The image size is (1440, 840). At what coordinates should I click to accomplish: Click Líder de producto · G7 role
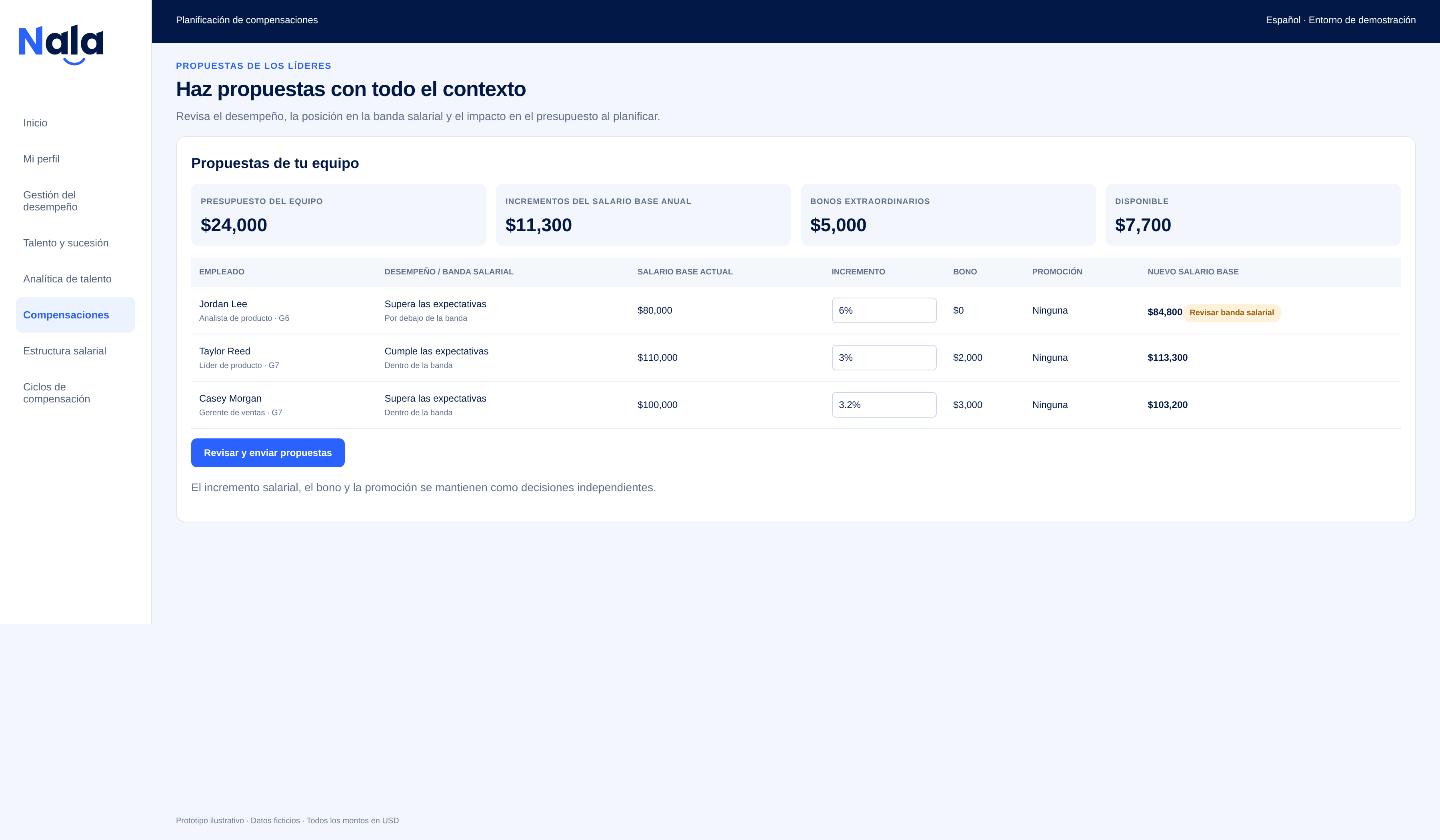coord(239,366)
